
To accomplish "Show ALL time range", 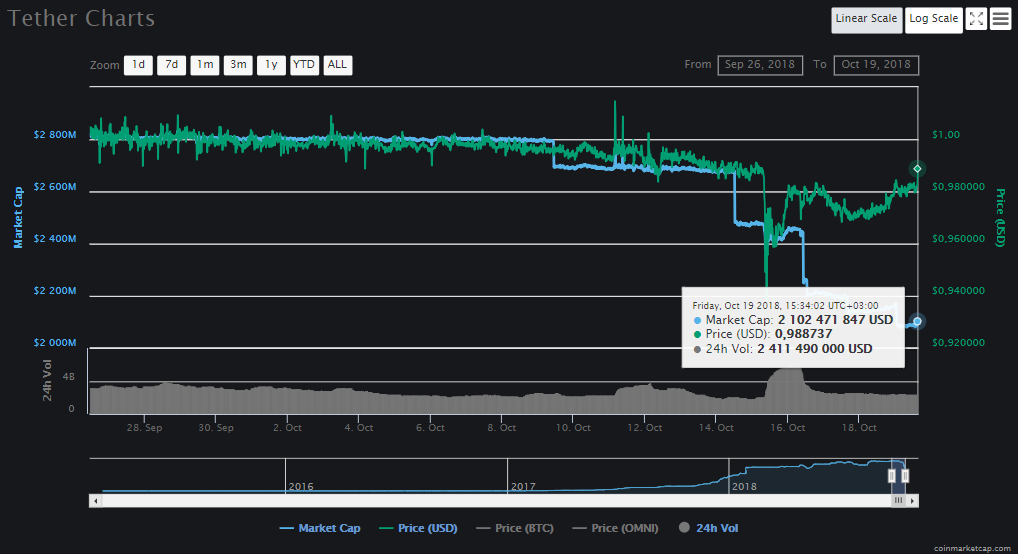I will click(338, 65).
